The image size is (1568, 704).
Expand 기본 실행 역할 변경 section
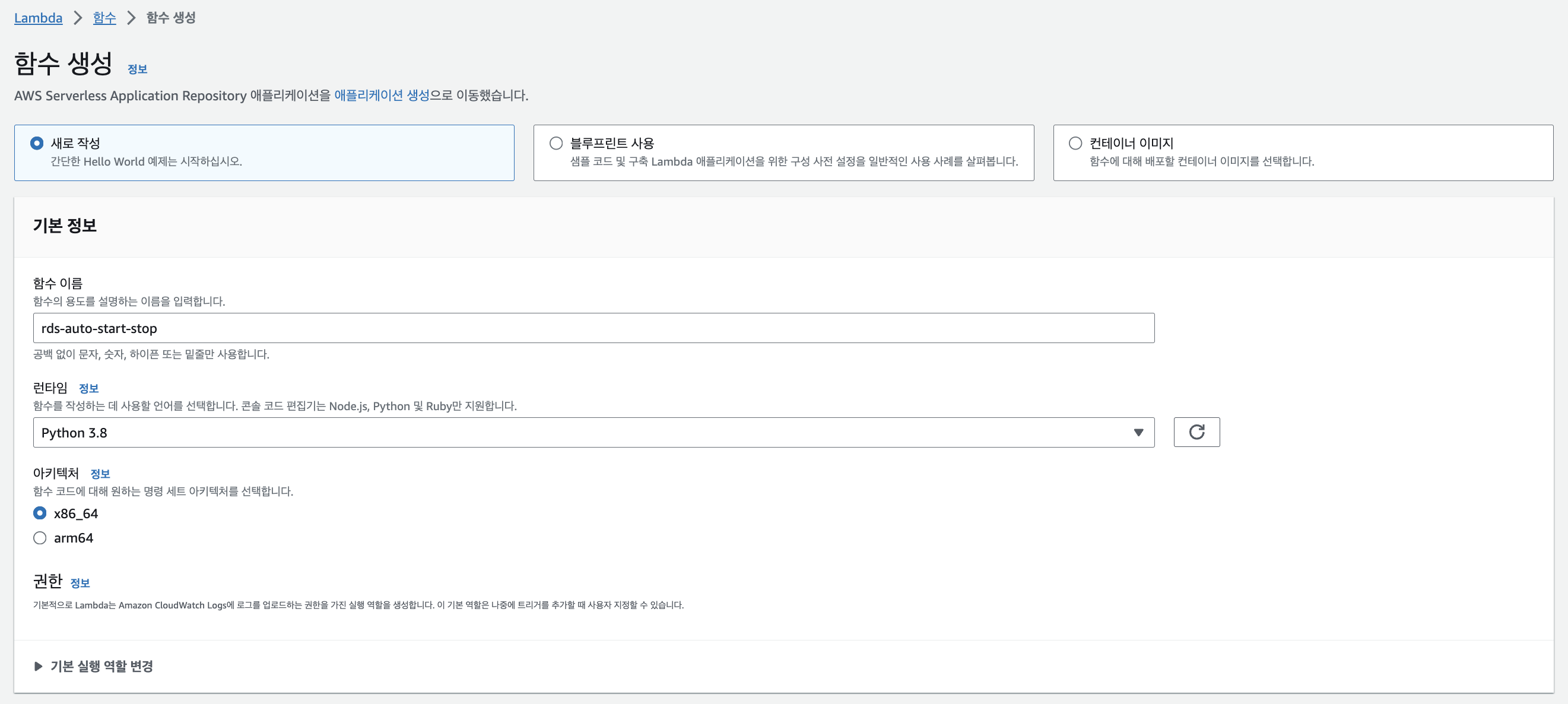coord(101,665)
